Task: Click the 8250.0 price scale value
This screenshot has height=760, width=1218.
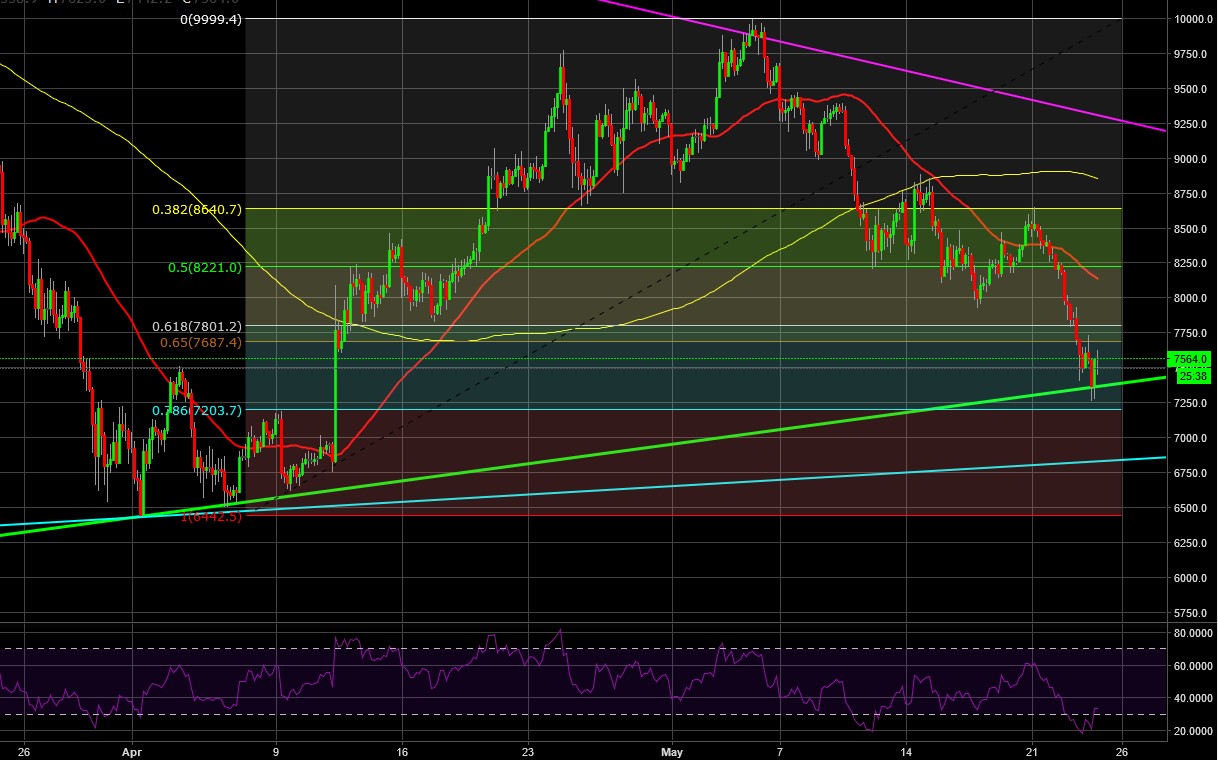Action: (1189, 264)
